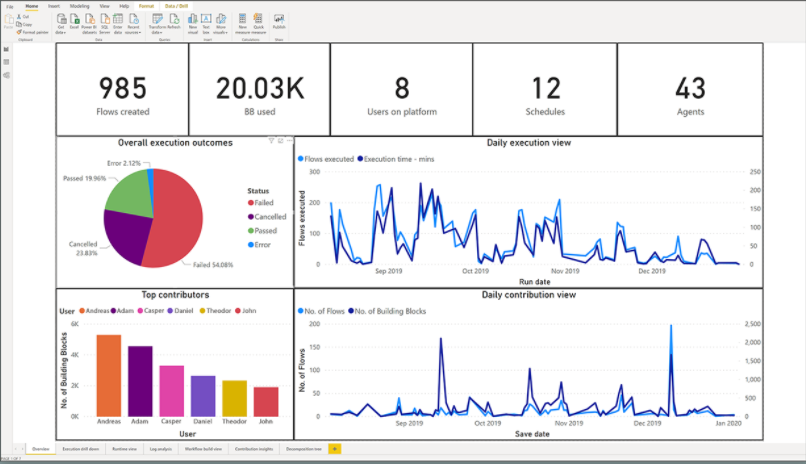
Task: Open the View ribbon tab
Action: point(104,6)
